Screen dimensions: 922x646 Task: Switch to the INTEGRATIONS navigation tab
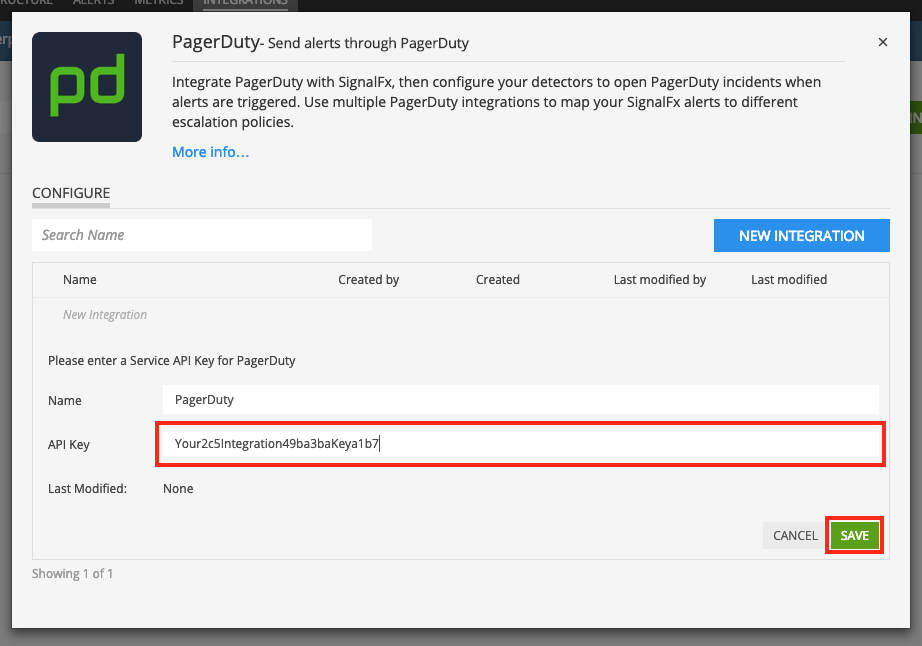(245, 3)
